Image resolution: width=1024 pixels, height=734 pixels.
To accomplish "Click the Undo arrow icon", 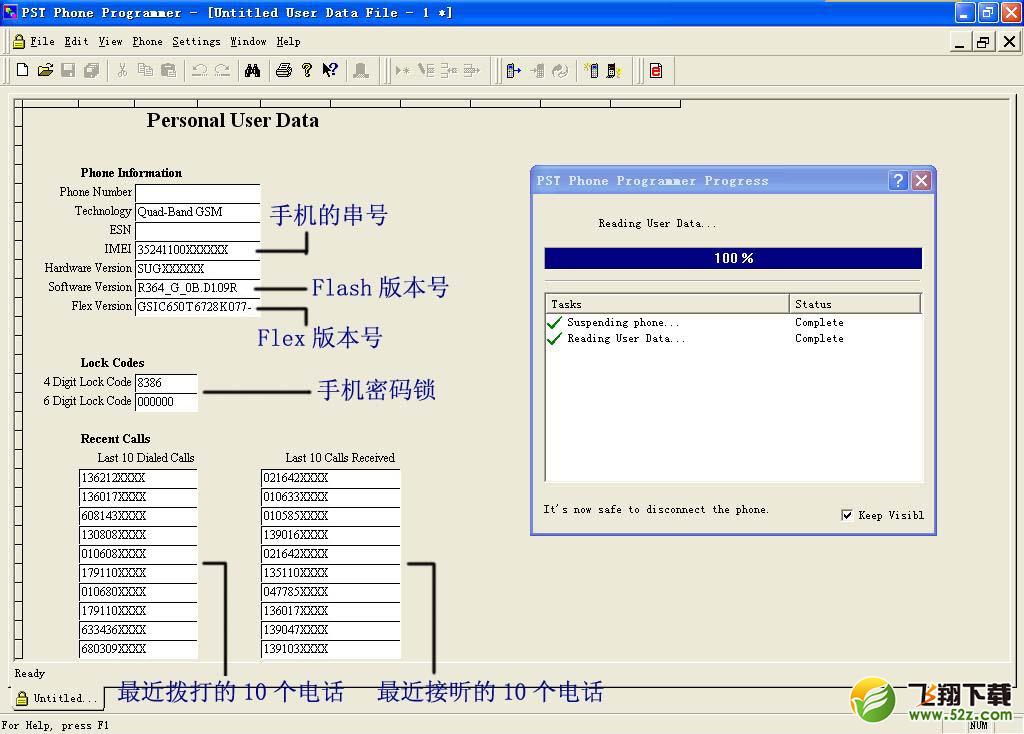I will click(199, 70).
